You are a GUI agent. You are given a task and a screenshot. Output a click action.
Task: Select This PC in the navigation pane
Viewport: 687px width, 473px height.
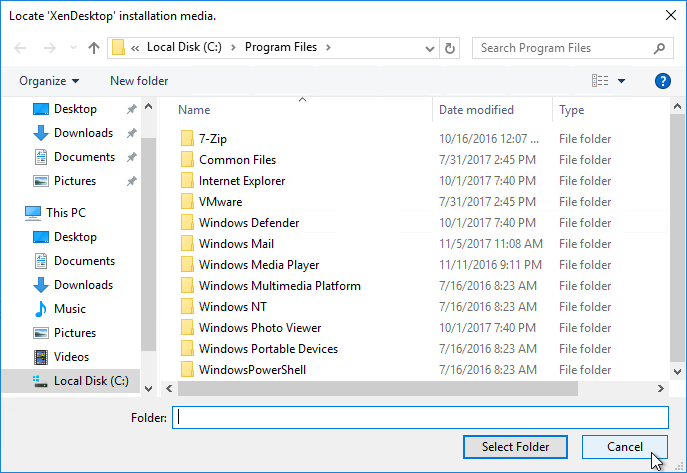coord(66,213)
